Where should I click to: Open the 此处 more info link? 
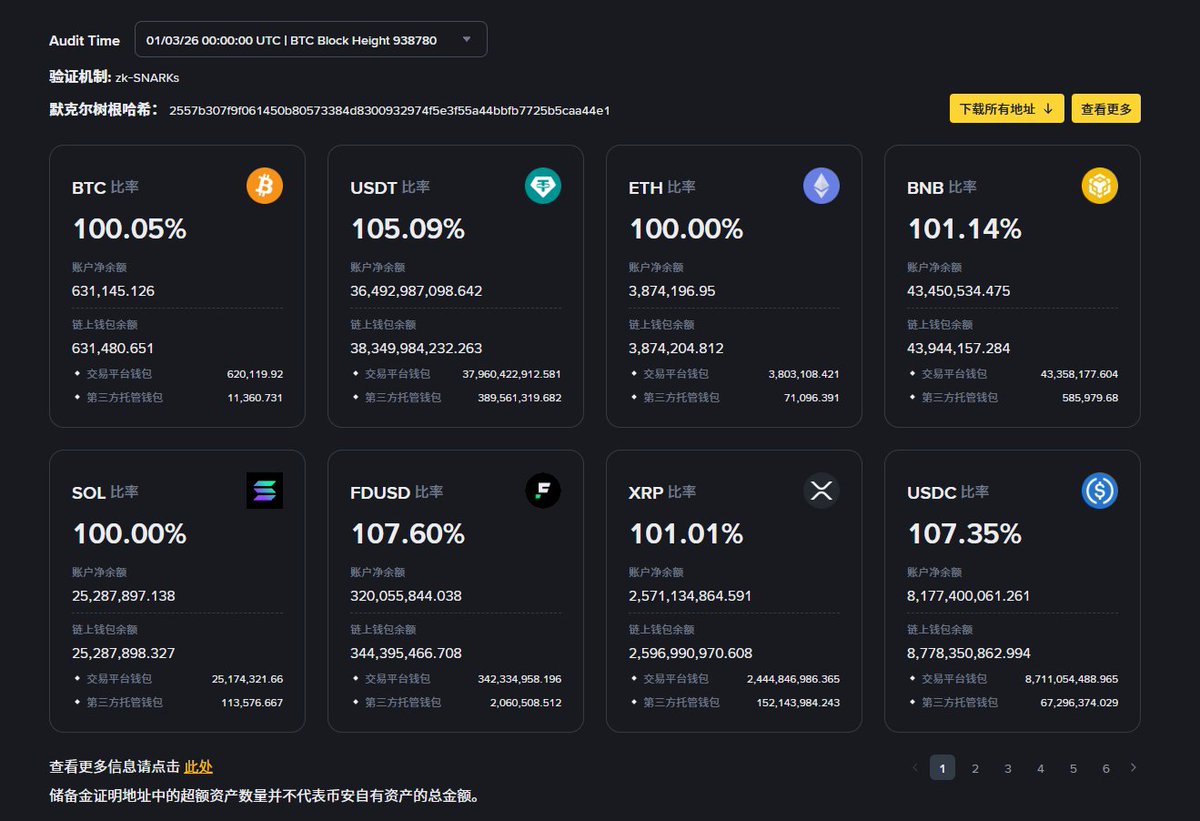coord(198,767)
